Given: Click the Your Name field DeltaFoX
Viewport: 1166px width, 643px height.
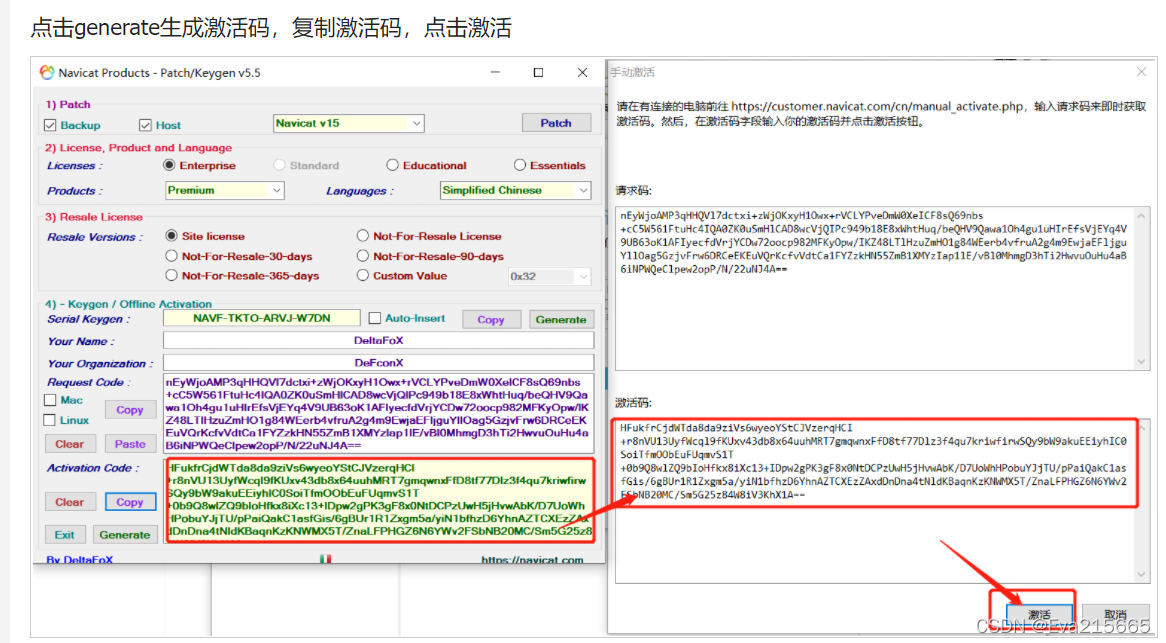Looking at the screenshot, I should pos(379,340).
